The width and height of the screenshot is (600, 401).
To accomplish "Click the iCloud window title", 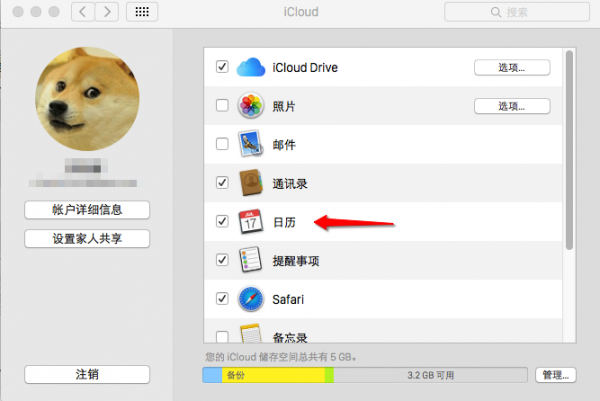I will tap(301, 12).
